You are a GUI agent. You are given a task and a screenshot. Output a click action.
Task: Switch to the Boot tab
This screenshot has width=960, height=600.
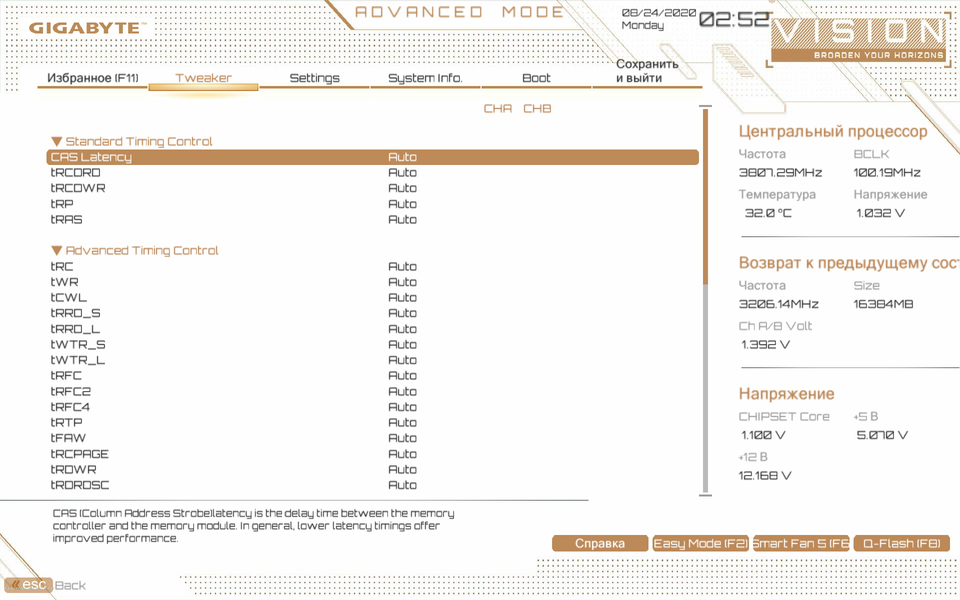536,78
